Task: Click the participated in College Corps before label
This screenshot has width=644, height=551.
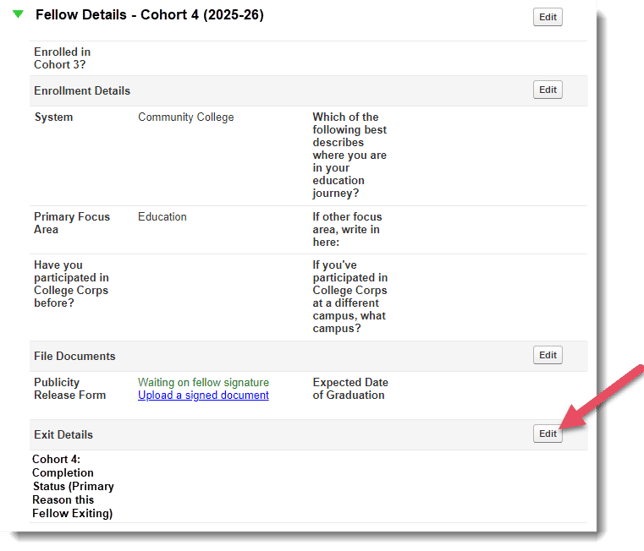Action: pyautogui.click(x=71, y=284)
